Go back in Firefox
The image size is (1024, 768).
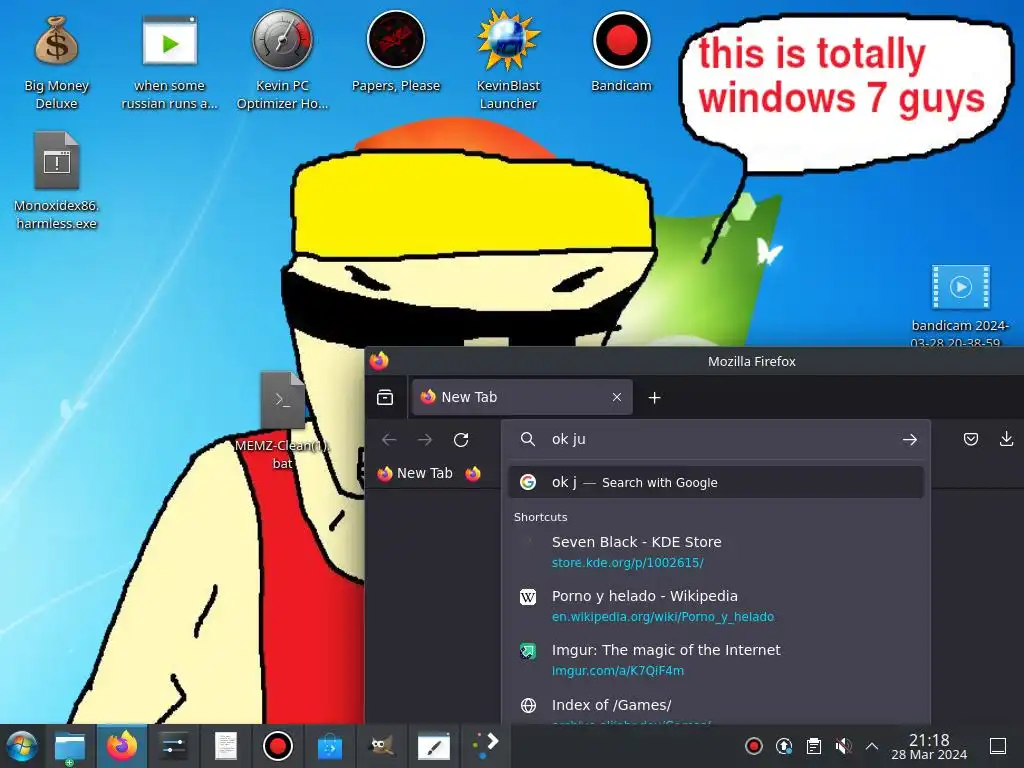pos(389,440)
